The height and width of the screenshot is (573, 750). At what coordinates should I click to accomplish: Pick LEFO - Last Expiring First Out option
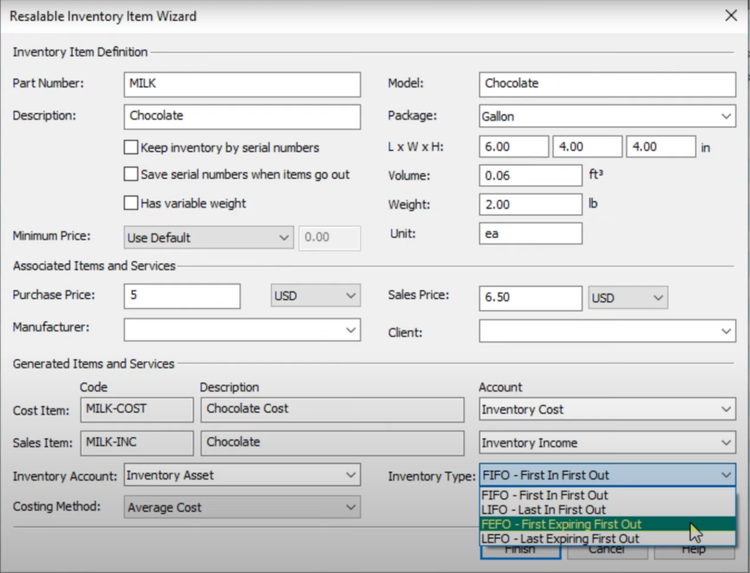[x=560, y=539]
